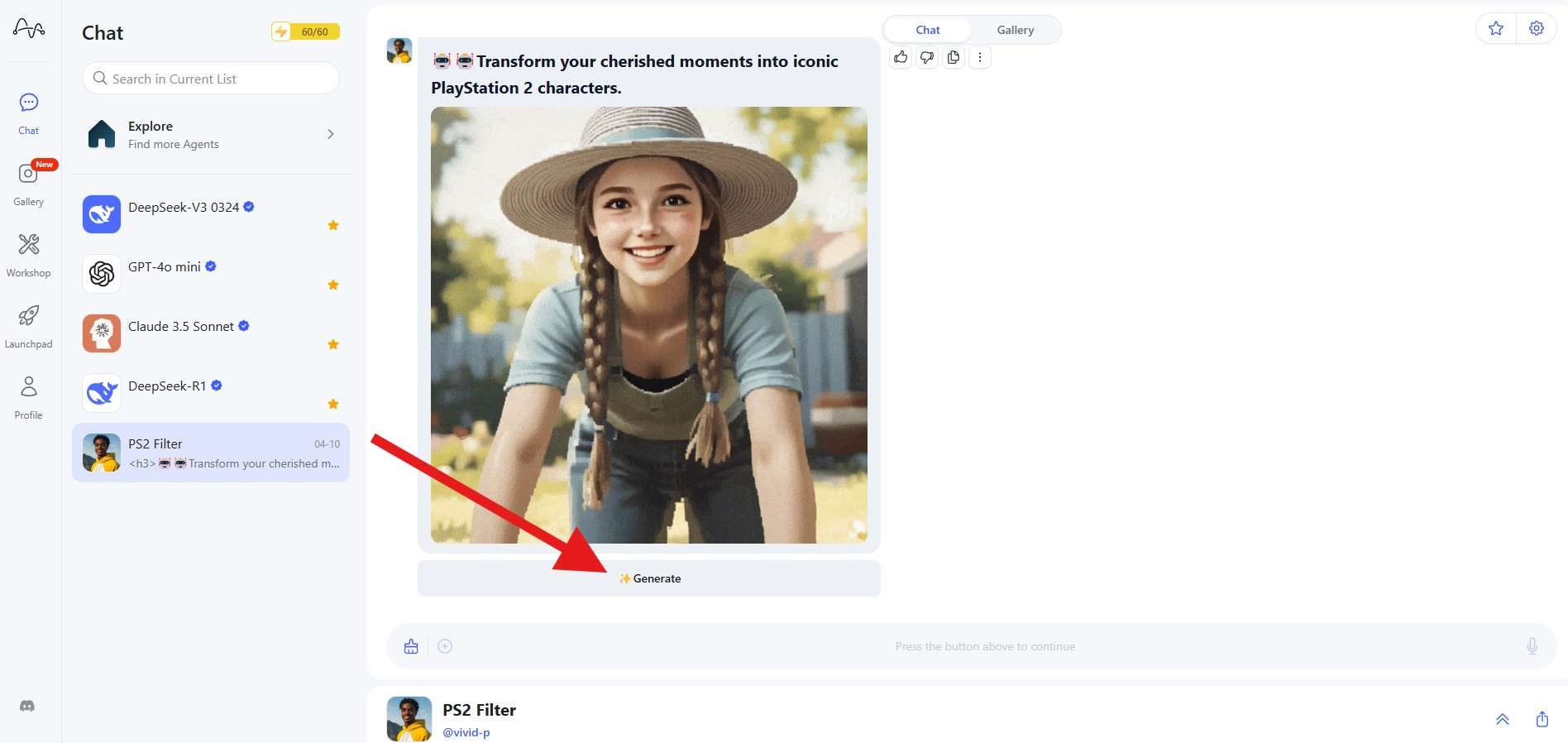The width and height of the screenshot is (1568, 743).
Task: Click the Search in Current List field
Action: coord(211,79)
